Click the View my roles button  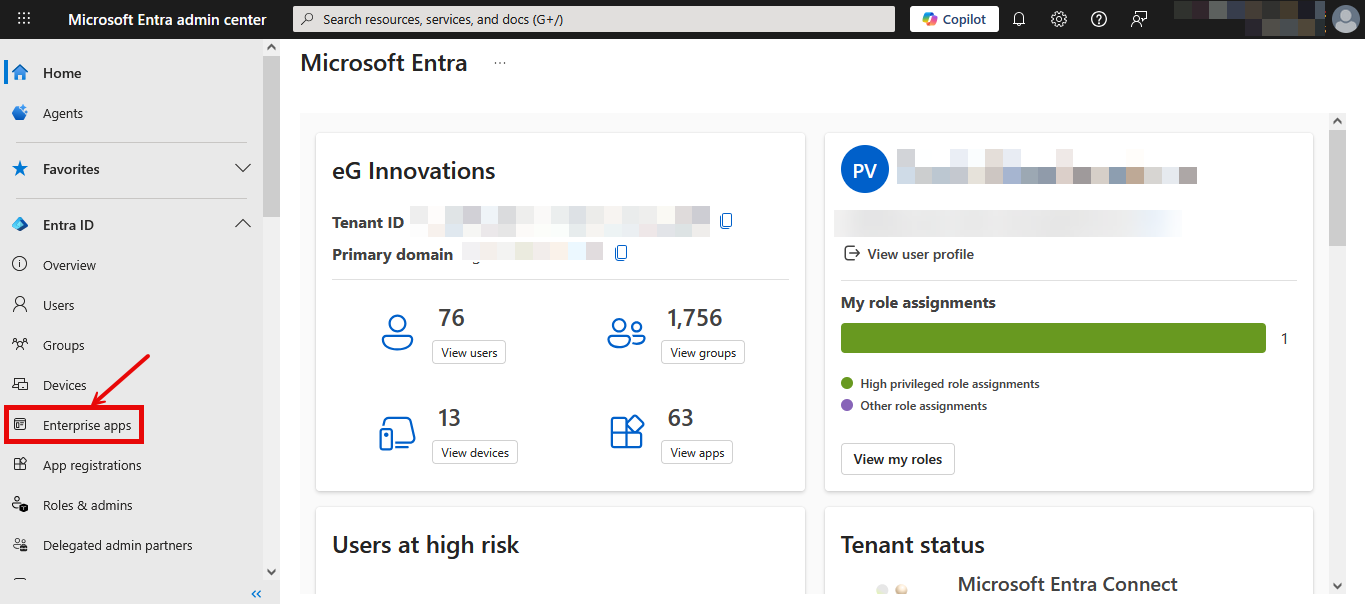(x=897, y=459)
